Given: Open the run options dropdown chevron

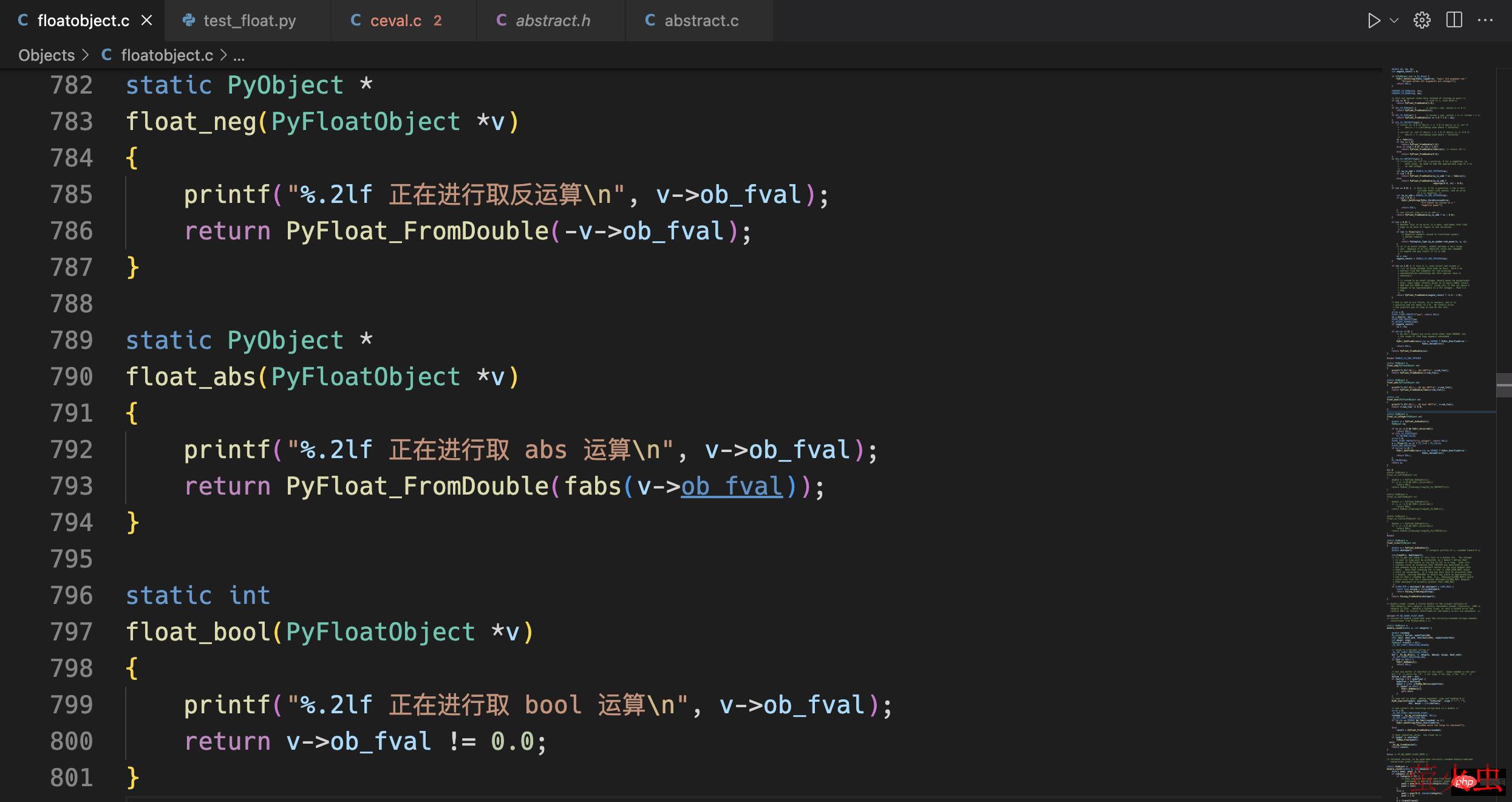Looking at the screenshot, I should (x=1393, y=19).
